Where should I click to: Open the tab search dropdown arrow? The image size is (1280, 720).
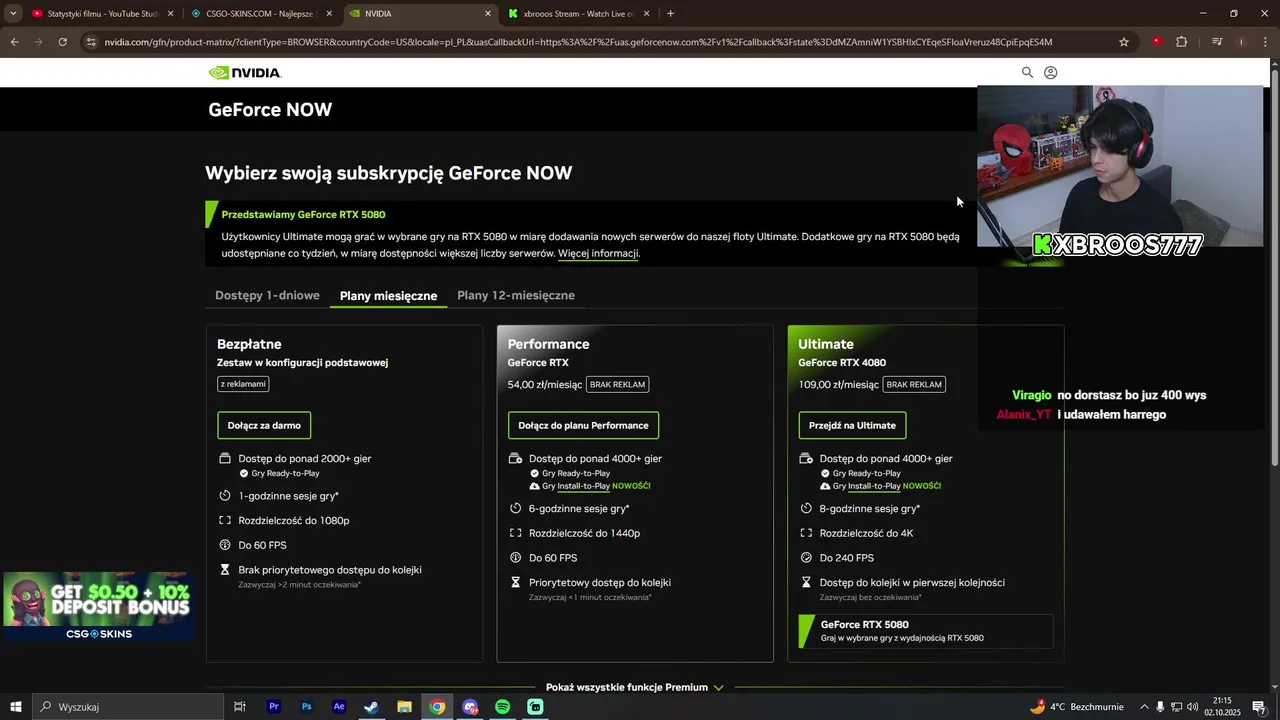[x=13, y=14]
